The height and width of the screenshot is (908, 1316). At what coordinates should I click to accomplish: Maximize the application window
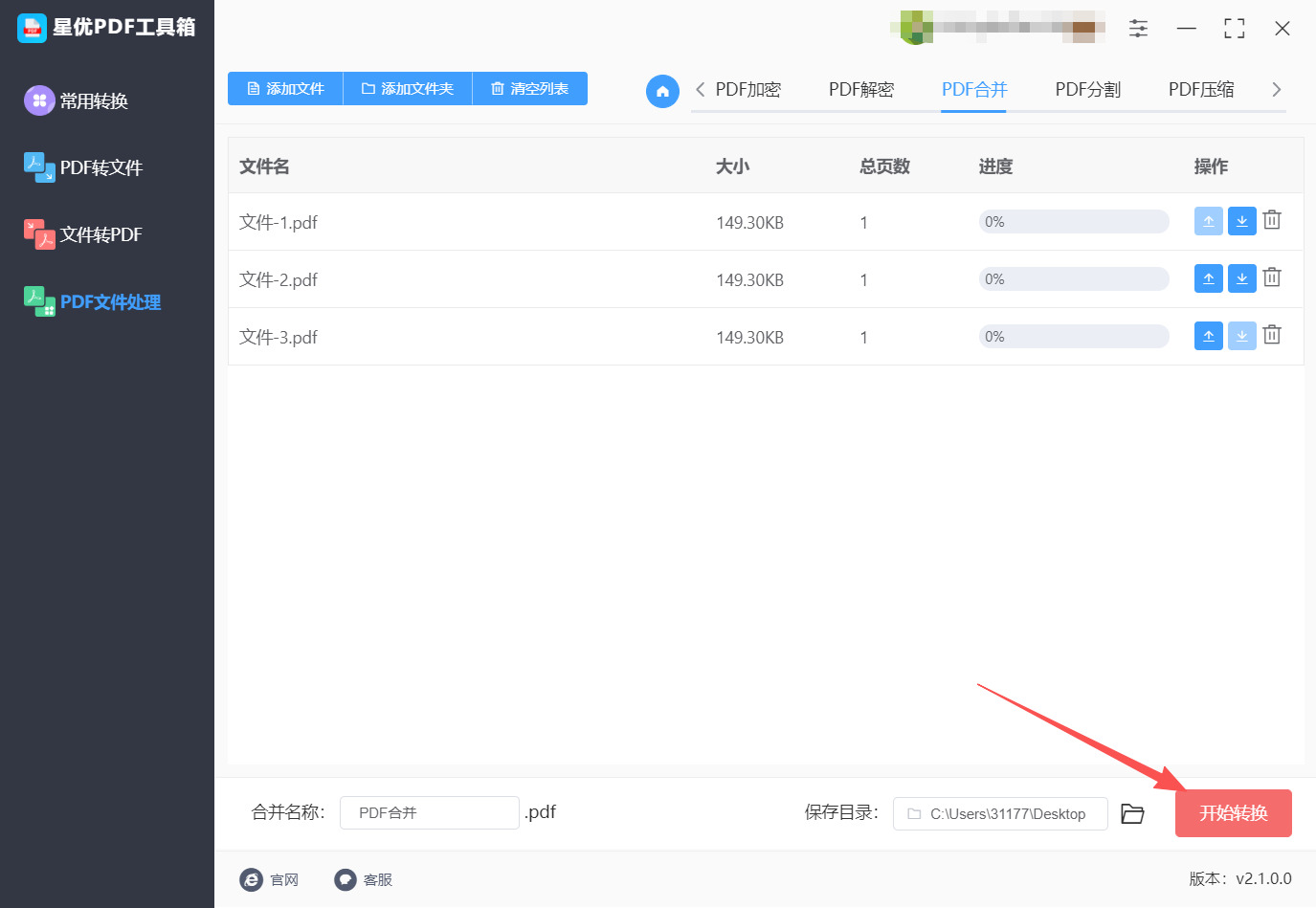1235,29
